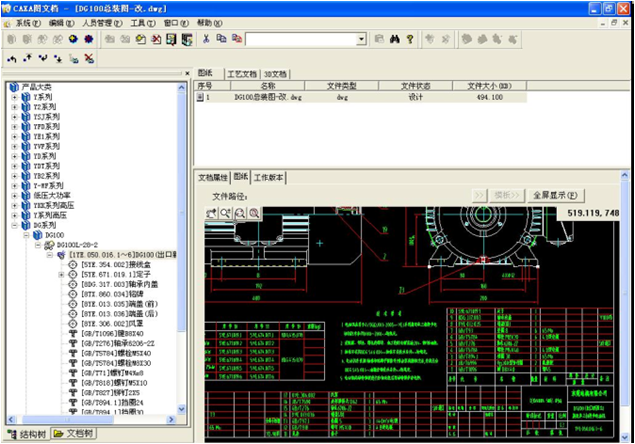Expand the Y系列 tree node
635x444 pixels.
[15, 97]
